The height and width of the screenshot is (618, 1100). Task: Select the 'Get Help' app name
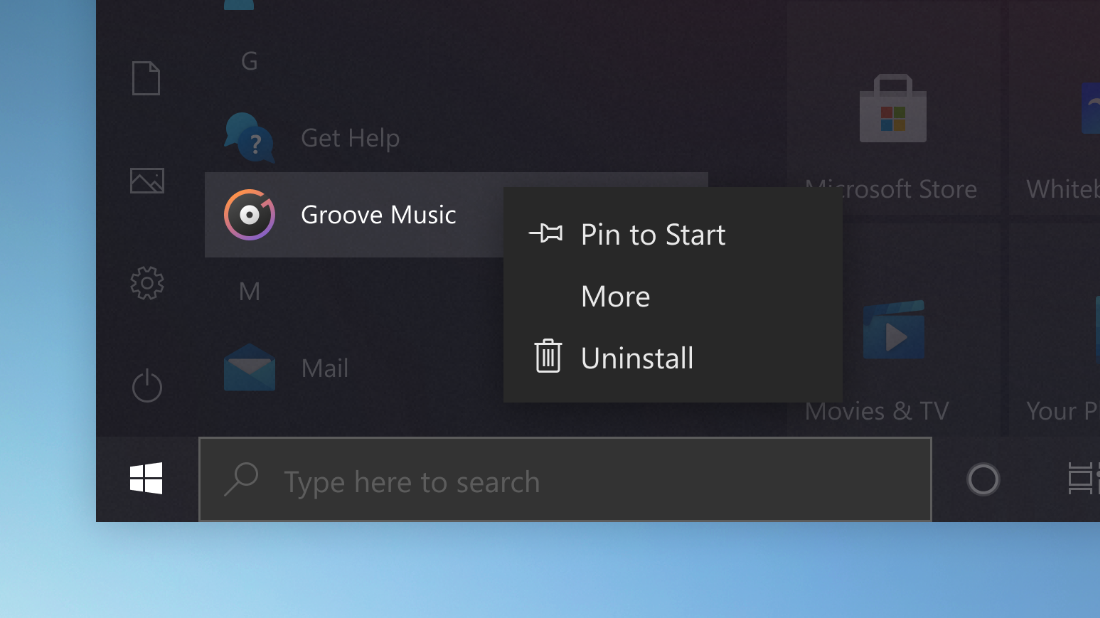click(x=350, y=138)
